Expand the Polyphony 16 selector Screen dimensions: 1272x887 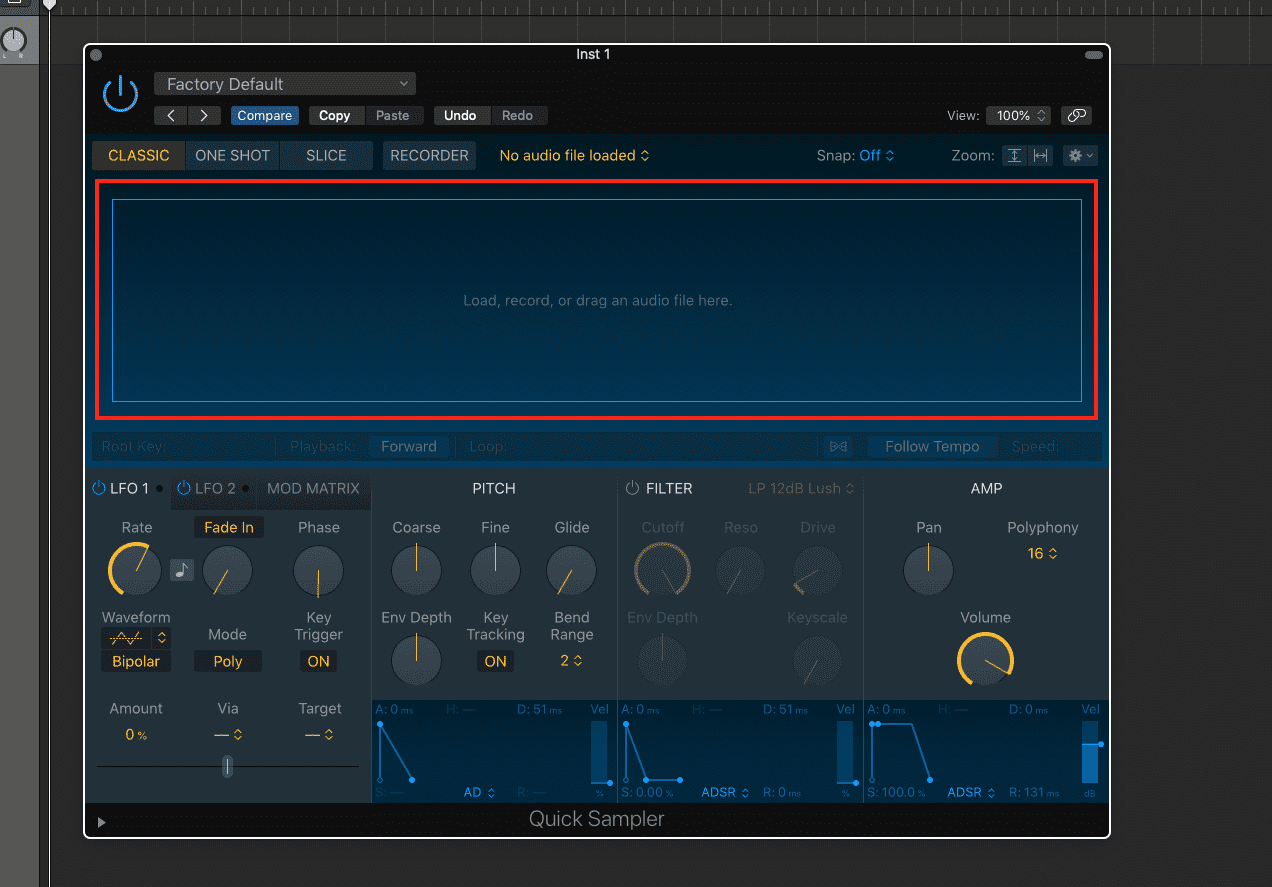pyautogui.click(x=1042, y=553)
